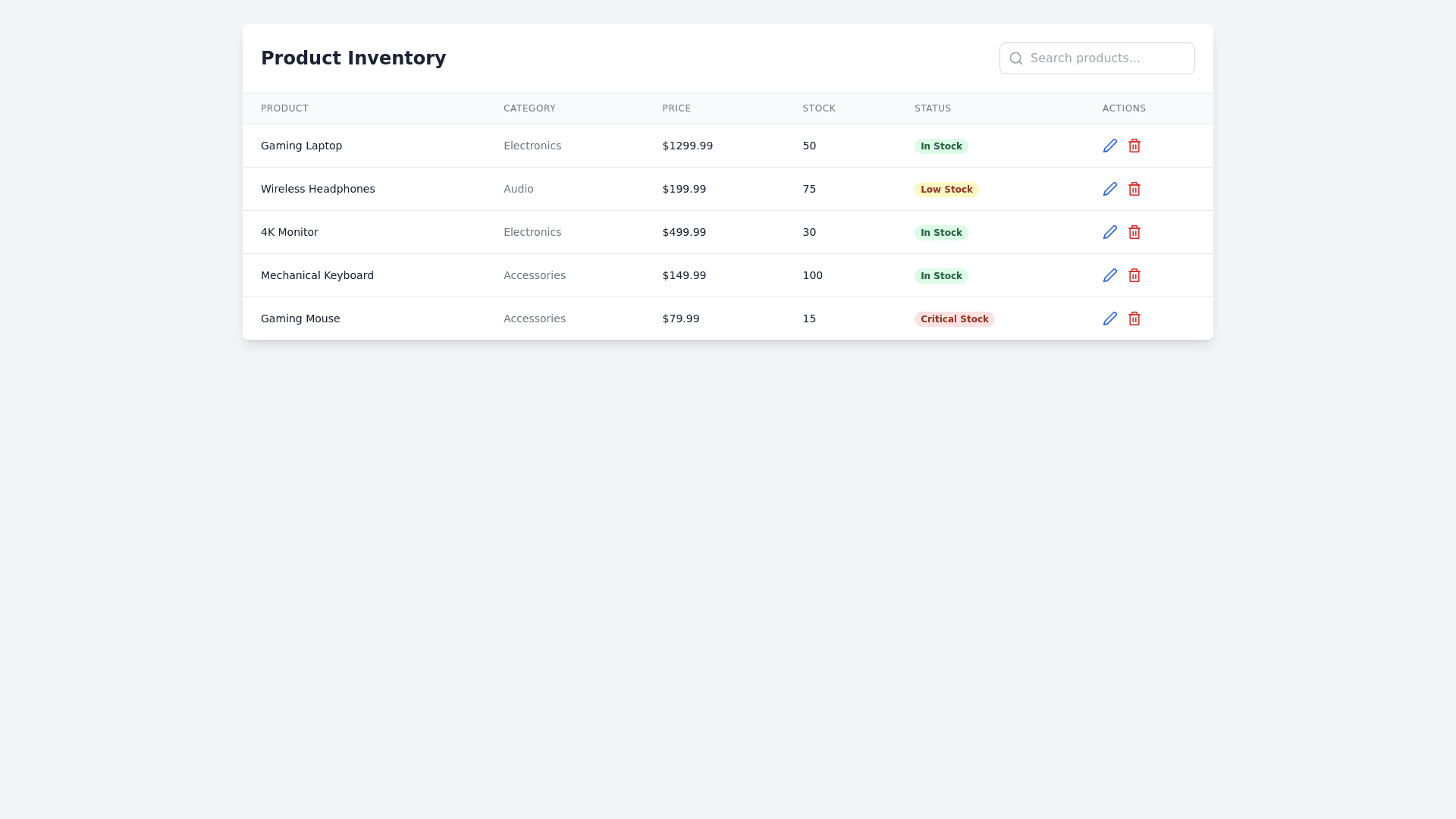Delete the Gaming Mouse row

coord(1134,318)
